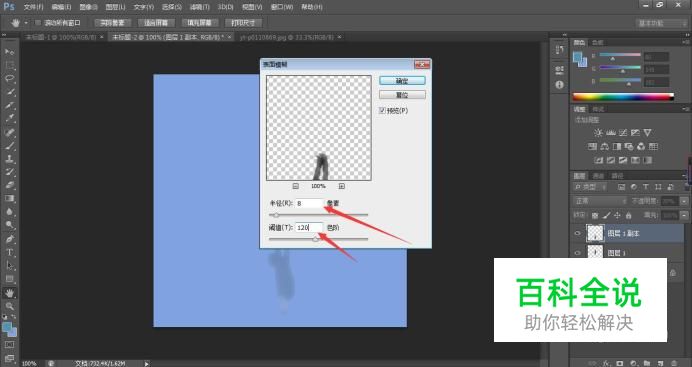This screenshot has width=692, height=367.
Task: Confirm Surface Blur with 确定 button
Action: pyautogui.click(x=402, y=81)
